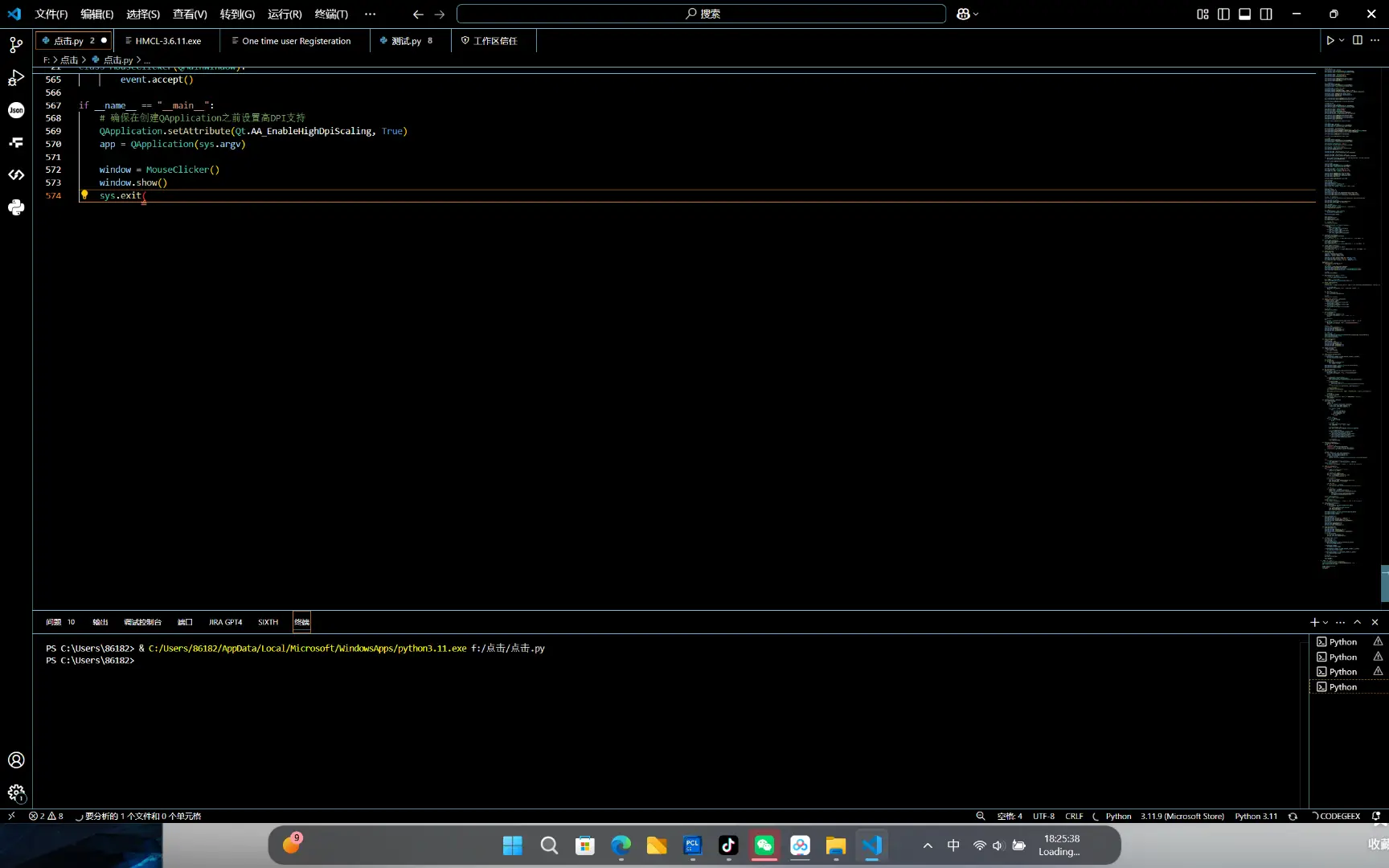Open the SIXTH panel tab
This screenshot has width=1389, height=868.
(x=268, y=622)
